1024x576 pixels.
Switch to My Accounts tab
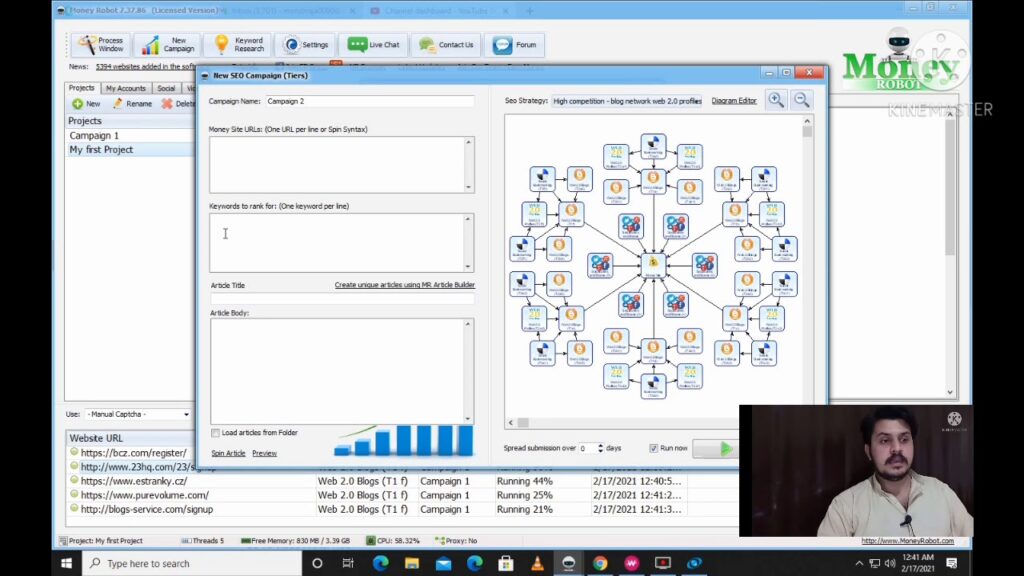pyautogui.click(x=126, y=88)
